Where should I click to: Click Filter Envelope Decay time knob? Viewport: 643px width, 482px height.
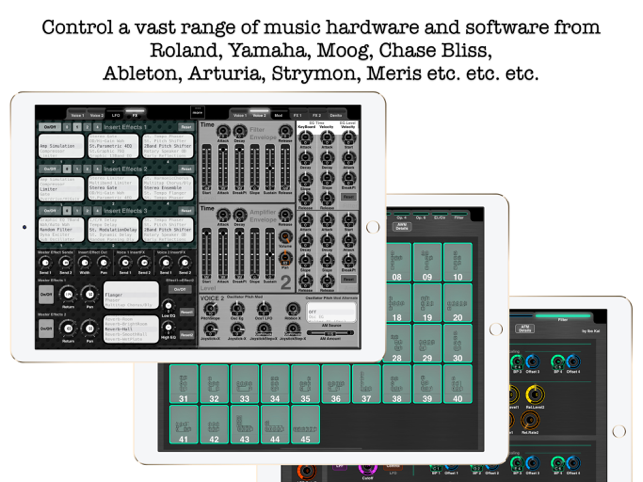click(x=239, y=131)
